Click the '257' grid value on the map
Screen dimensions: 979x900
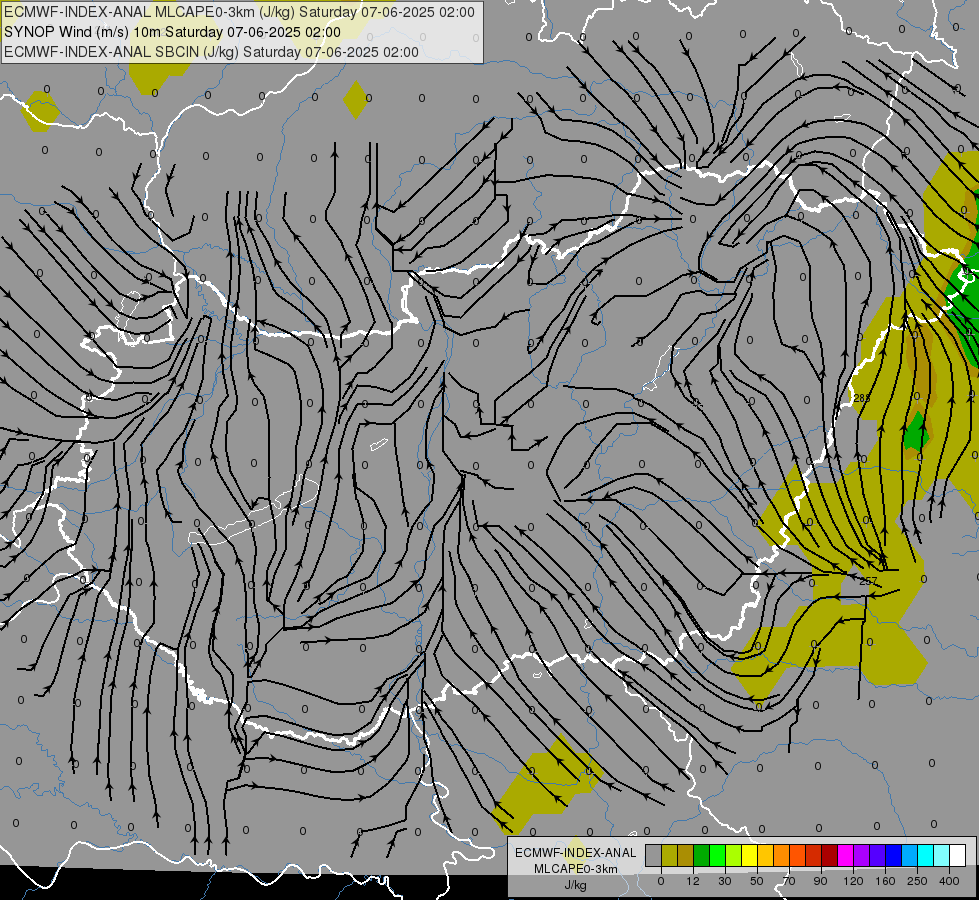point(868,581)
